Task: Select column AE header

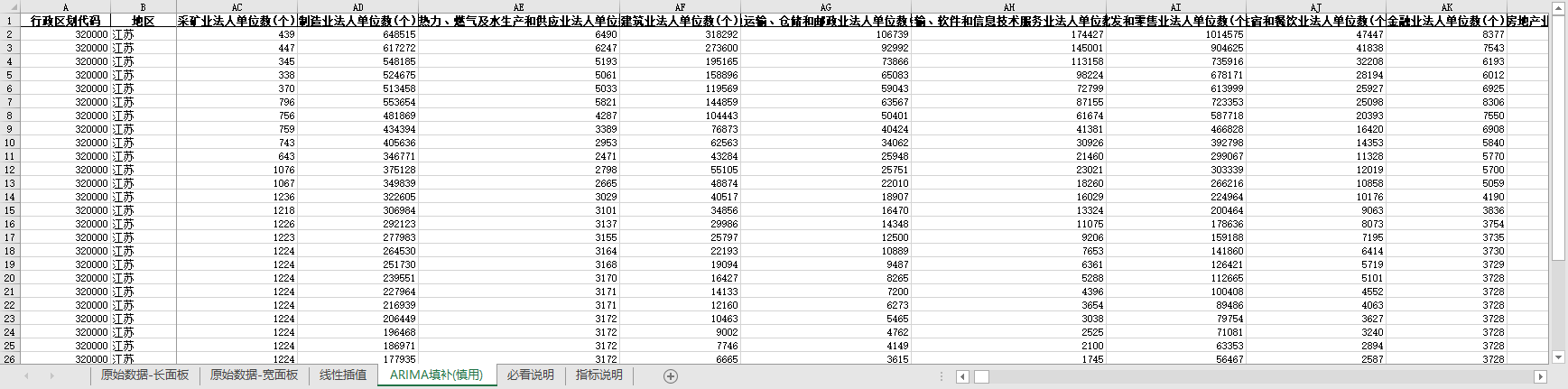Action: coord(519,7)
